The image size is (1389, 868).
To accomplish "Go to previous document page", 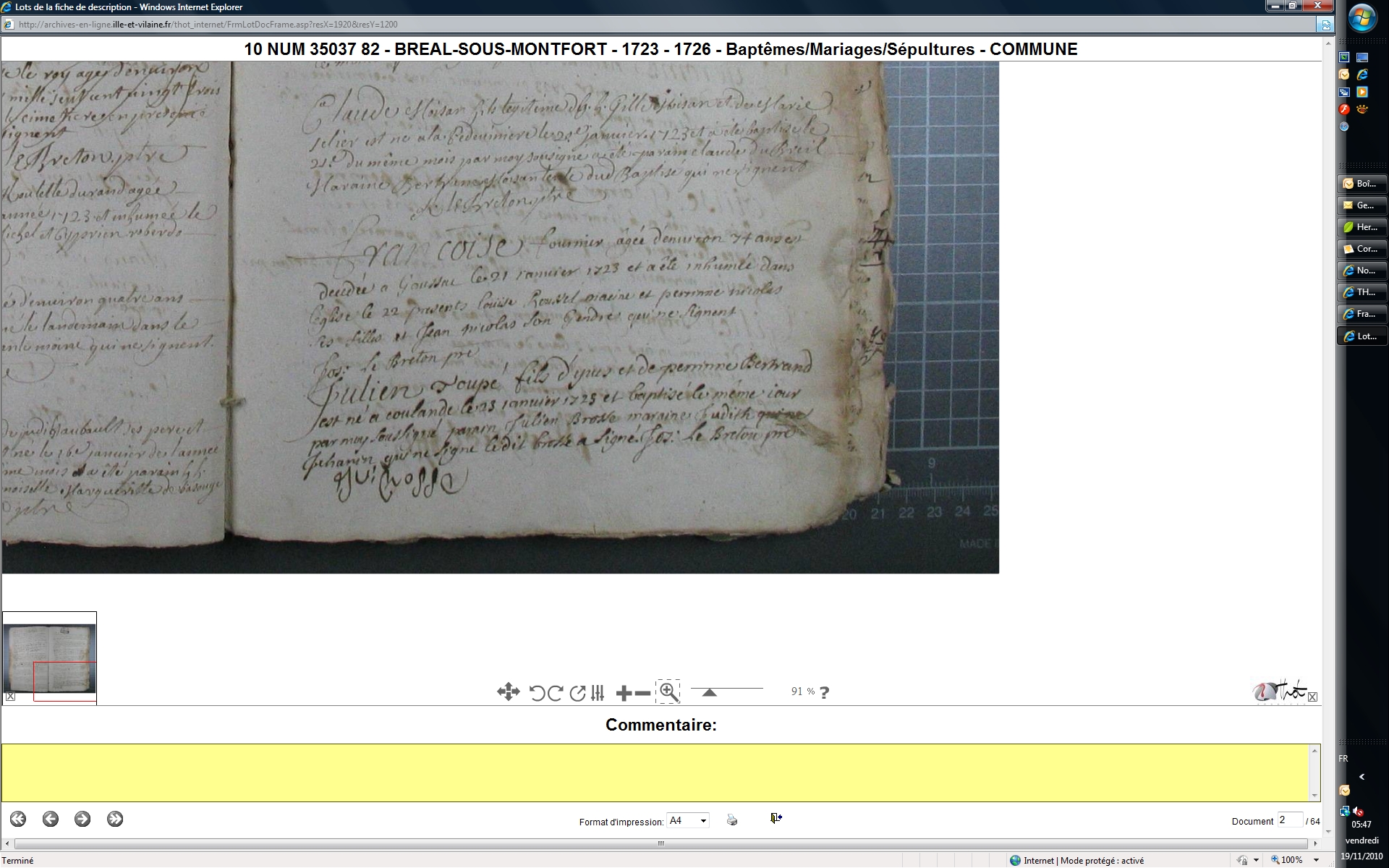I will 50,819.
